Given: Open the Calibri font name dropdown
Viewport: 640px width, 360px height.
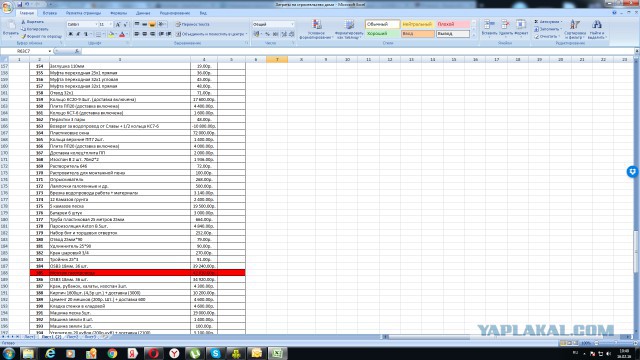Looking at the screenshot, I should tap(96, 24).
